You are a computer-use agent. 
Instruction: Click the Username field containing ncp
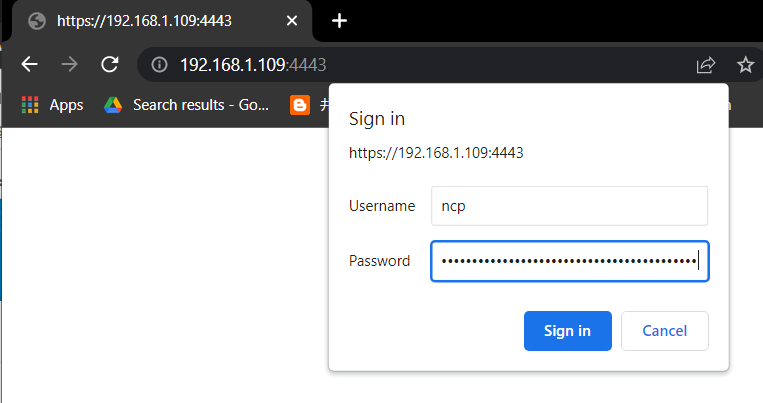[569, 206]
